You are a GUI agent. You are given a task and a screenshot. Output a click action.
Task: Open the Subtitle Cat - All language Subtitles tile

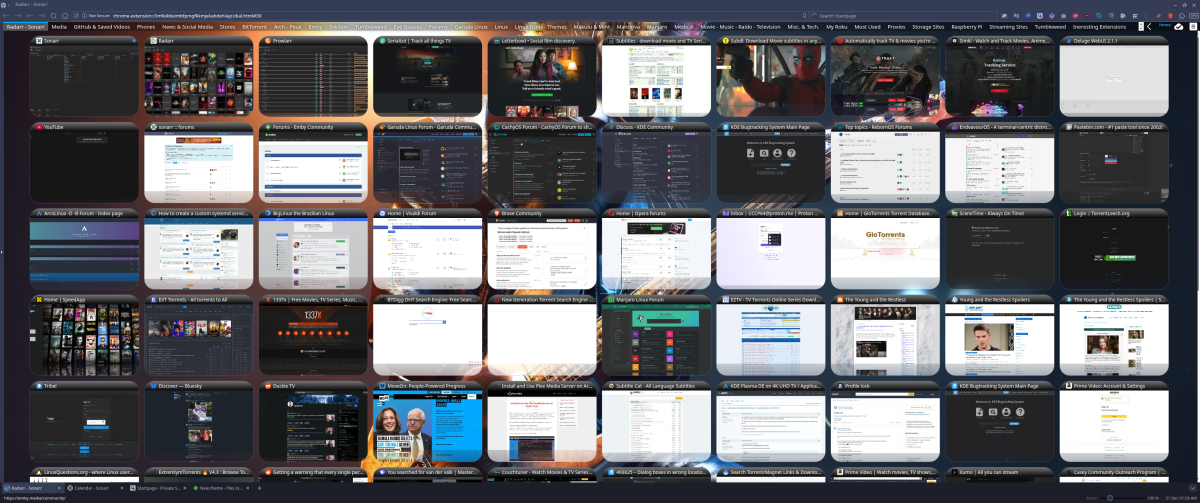pyautogui.click(x=656, y=420)
